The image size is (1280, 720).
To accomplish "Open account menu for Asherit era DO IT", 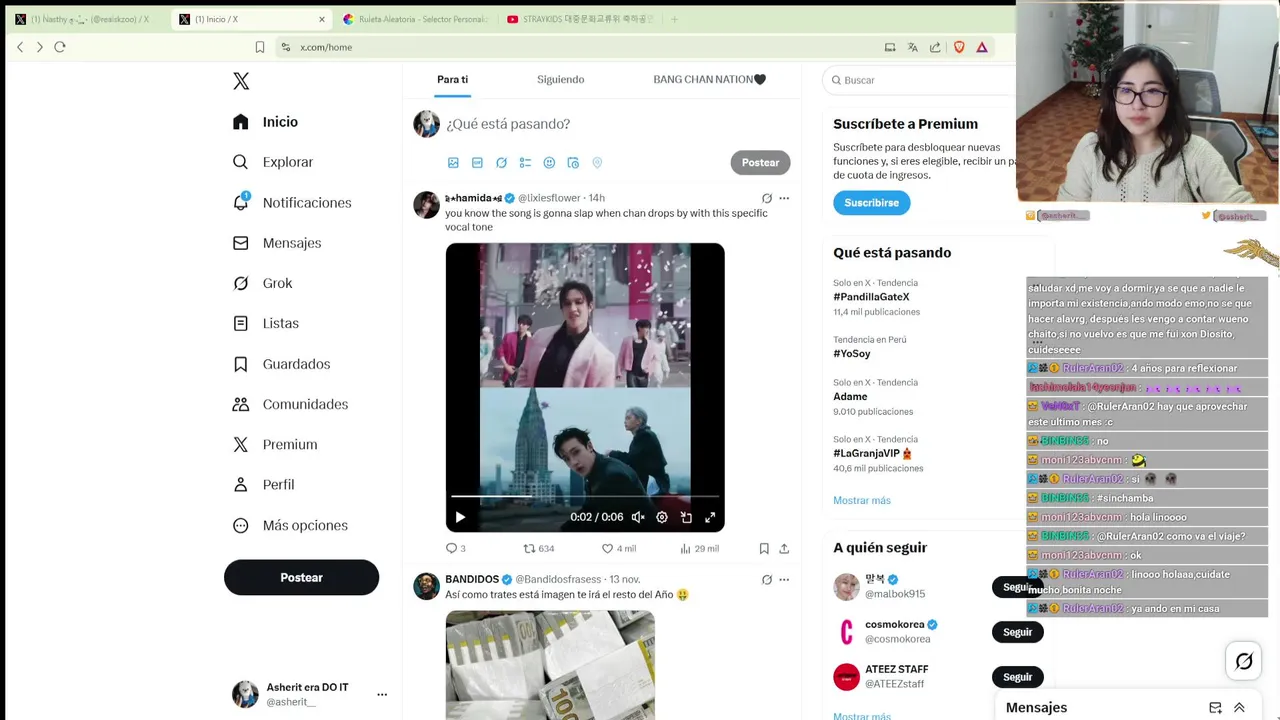I will [309, 694].
